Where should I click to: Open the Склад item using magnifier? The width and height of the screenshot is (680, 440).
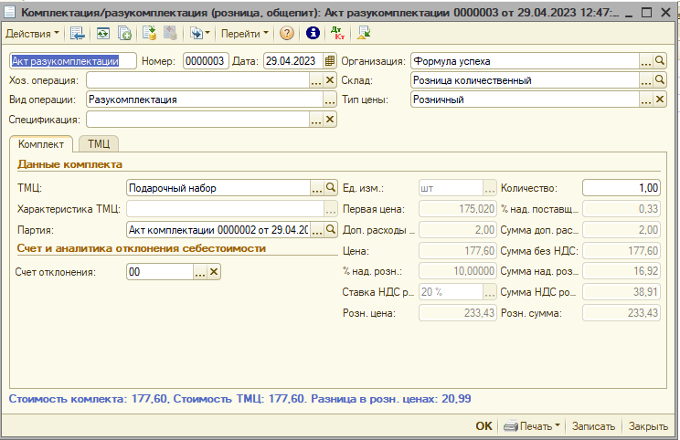[659, 80]
